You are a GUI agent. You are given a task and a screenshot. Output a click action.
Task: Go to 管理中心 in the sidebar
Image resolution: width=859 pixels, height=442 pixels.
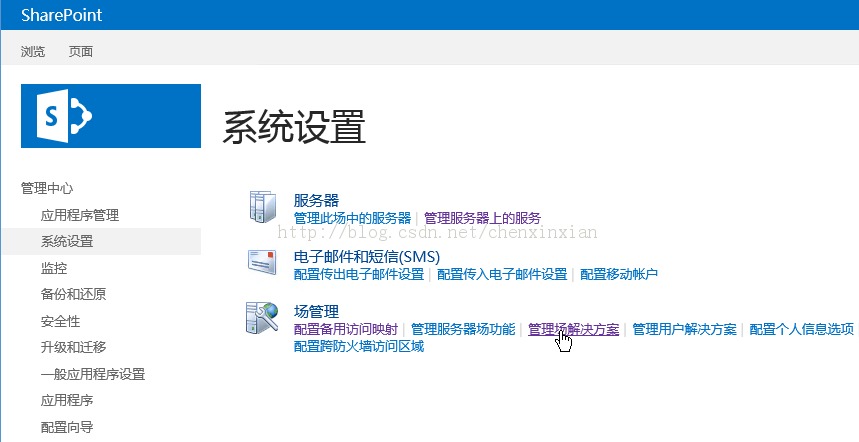[47, 188]
